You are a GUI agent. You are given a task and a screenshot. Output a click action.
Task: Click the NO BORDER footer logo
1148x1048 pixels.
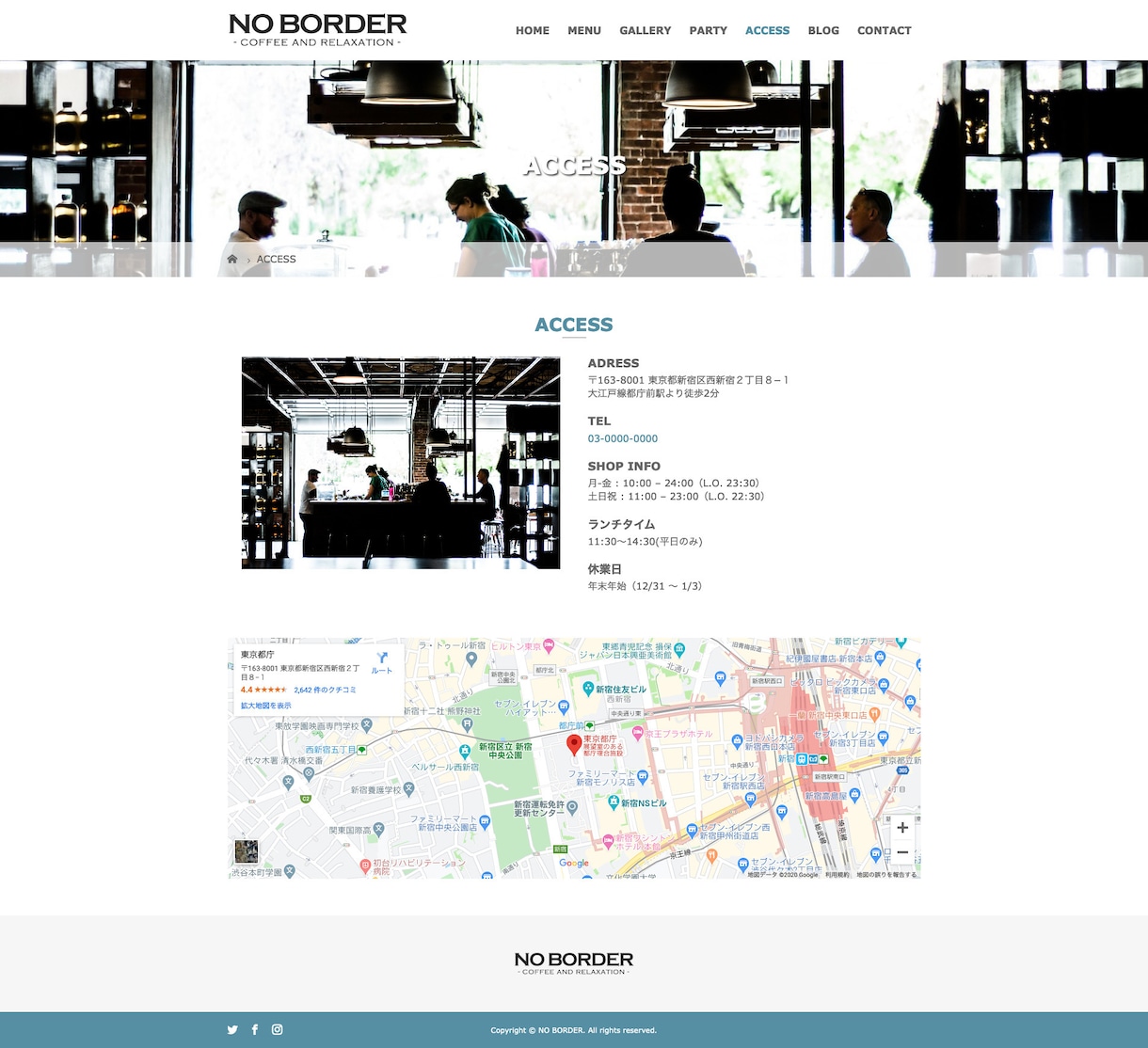574,963
